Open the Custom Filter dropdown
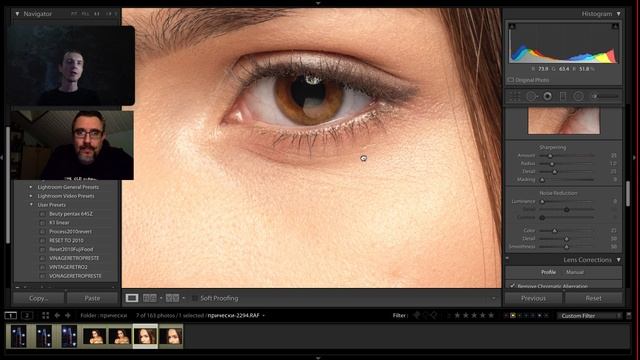 (590, 316)
